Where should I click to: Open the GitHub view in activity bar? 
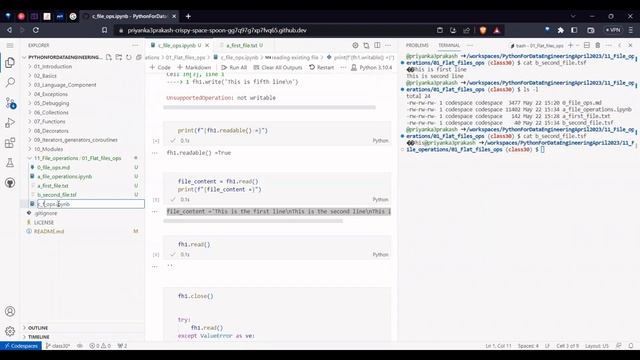[10, 183]
